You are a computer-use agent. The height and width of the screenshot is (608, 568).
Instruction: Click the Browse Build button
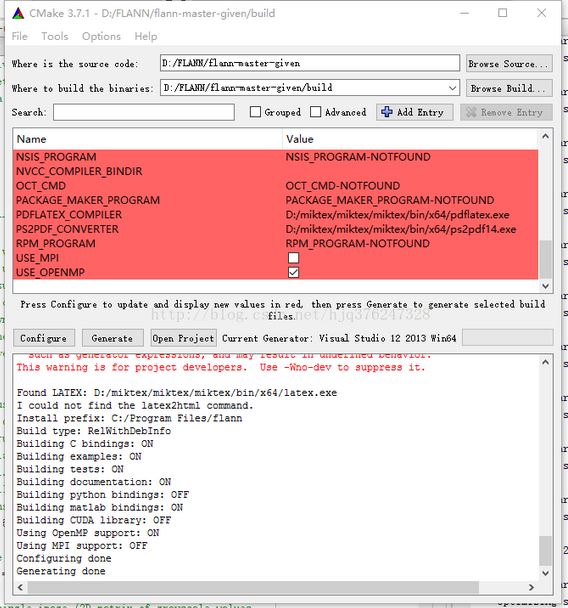[x=509, y=88]
